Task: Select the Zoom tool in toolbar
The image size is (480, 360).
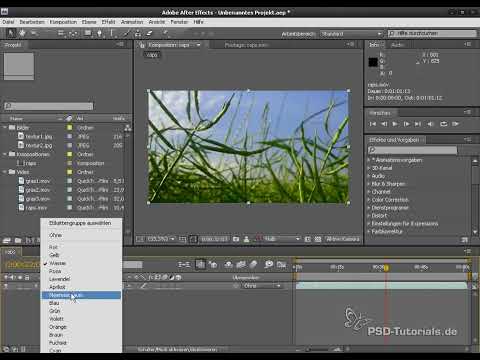Action: click(33, 33)
